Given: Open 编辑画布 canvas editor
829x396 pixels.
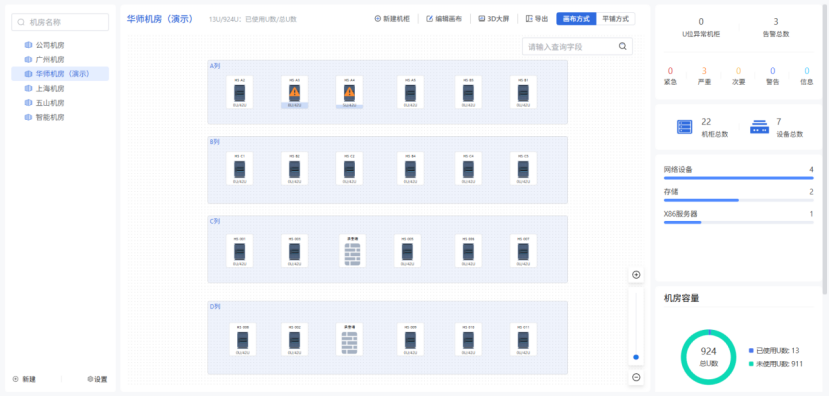Looking at the screenshot, I should (x=444, y=19).
